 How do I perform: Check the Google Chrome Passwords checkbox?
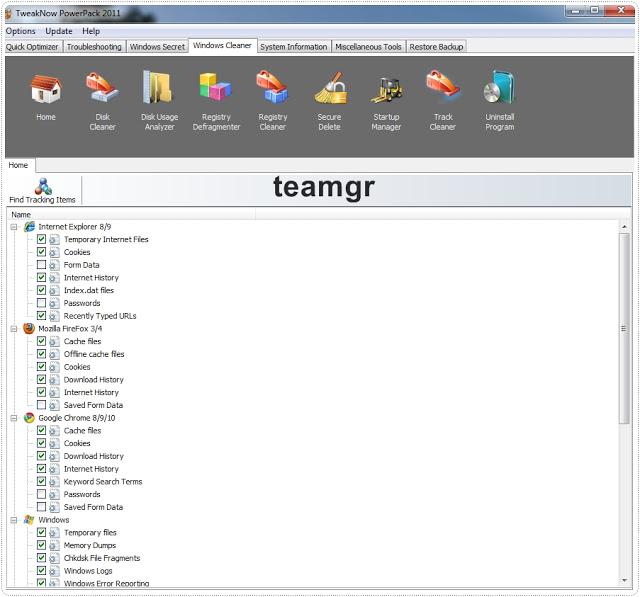pyautogui.click(x=41, y=494)
